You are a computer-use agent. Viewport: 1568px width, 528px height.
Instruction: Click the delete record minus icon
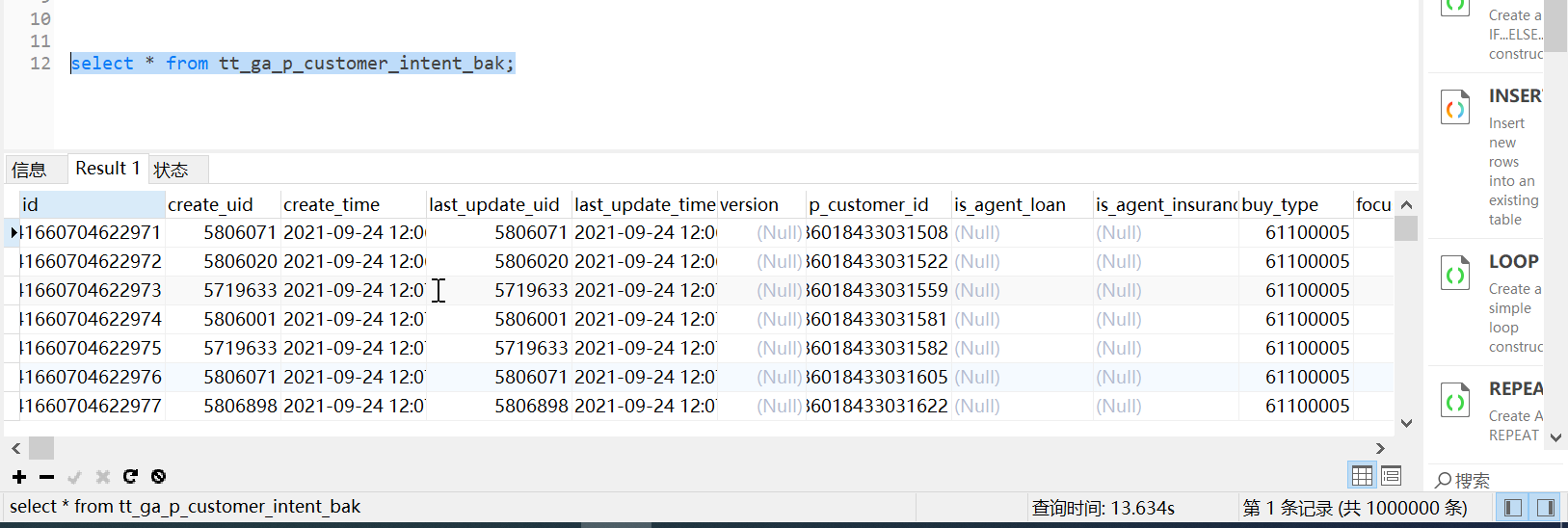46,477
